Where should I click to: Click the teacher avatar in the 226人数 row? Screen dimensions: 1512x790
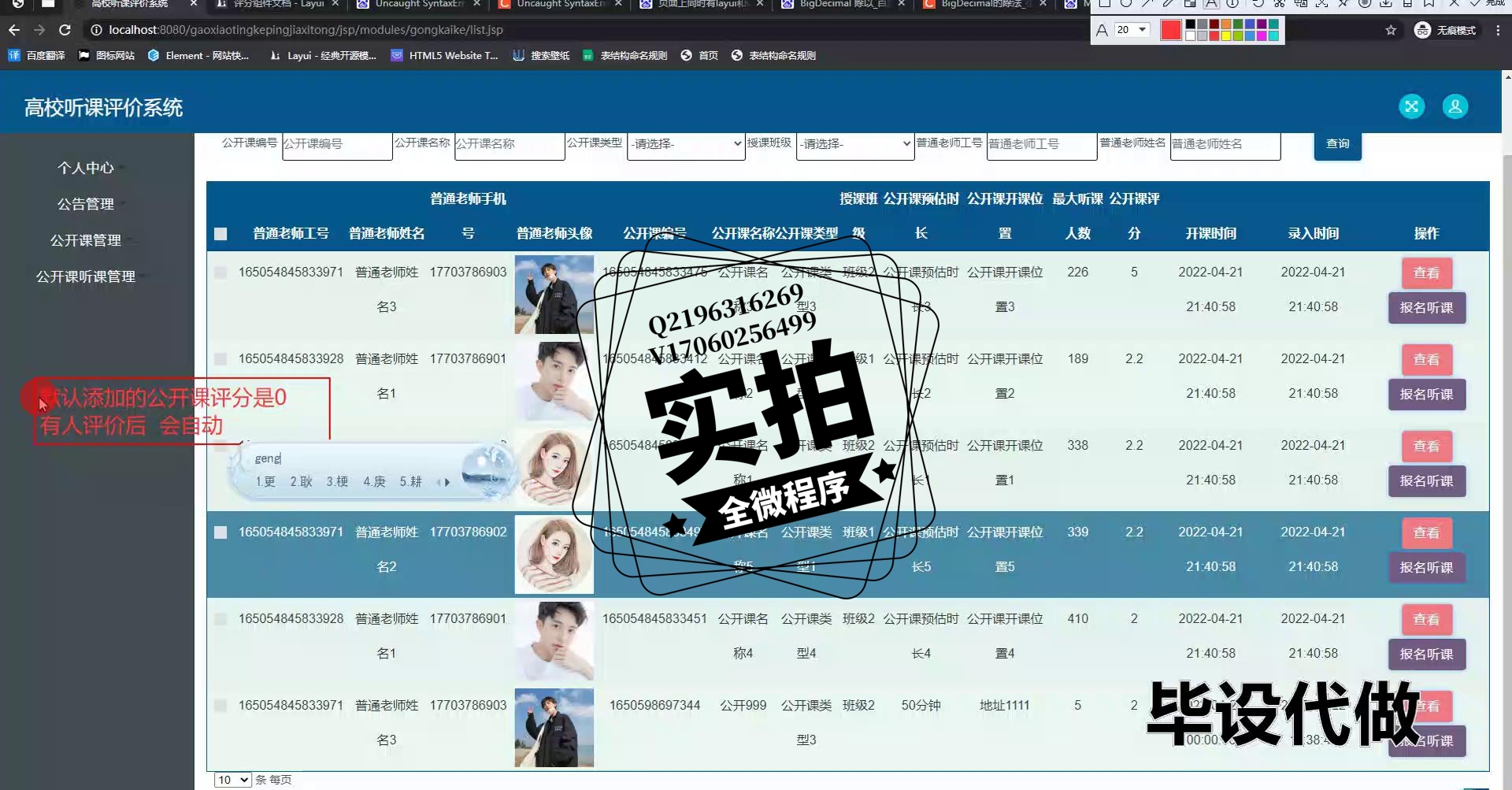tap(554, 295)
